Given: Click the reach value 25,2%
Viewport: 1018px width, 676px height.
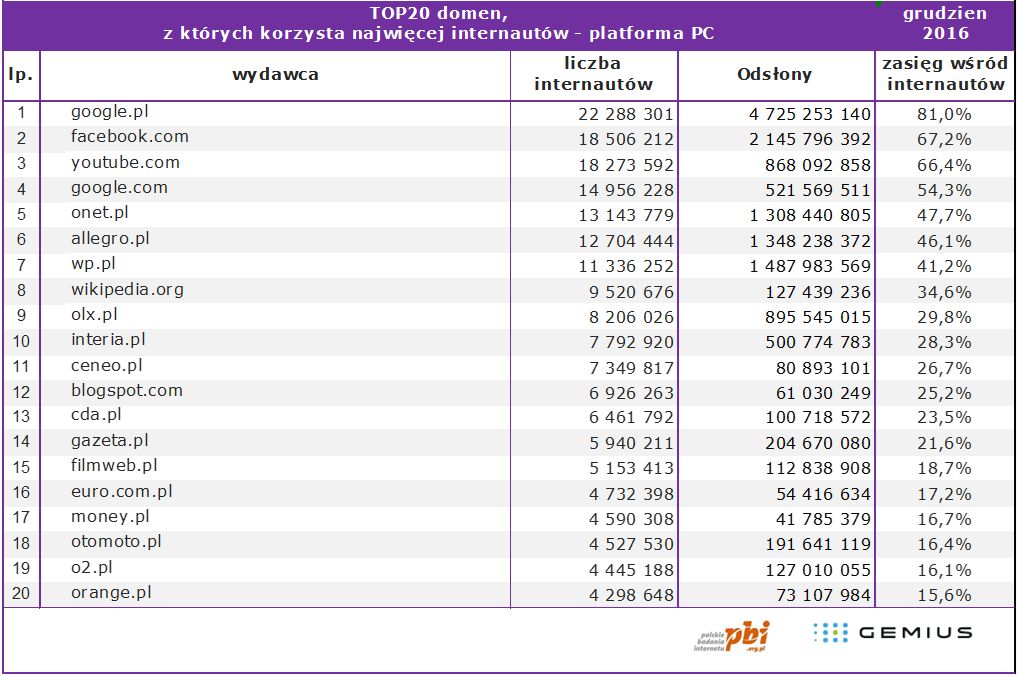Looking at the screenshot, I should pos(944,394).
